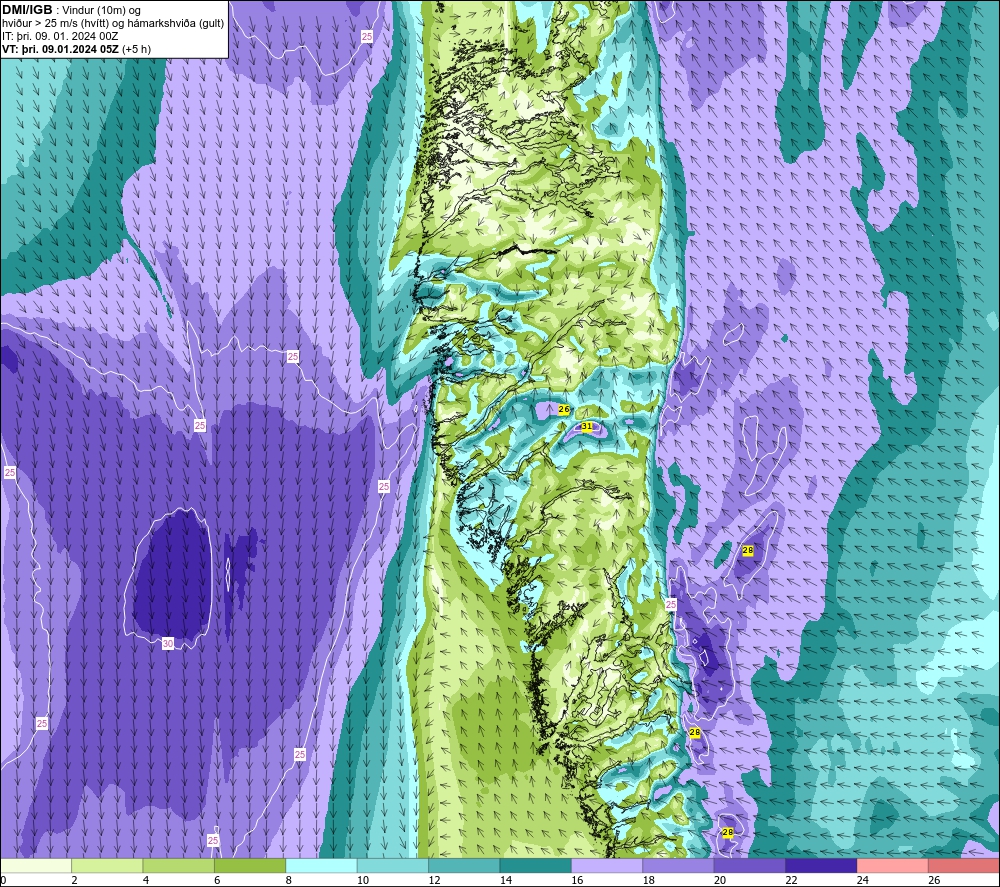Click the '20' value on the color scale
Screen dimensions: 1000x887
720,880
